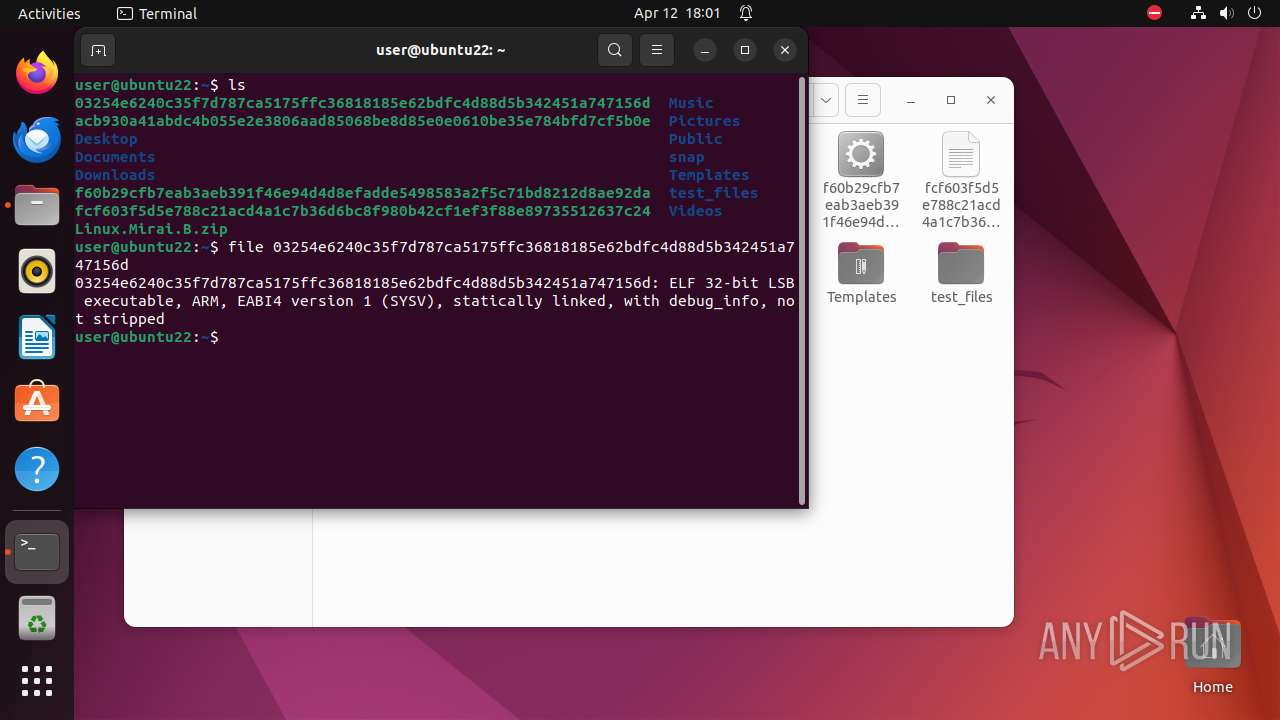Launch LibreOffice Writer from the dock

pos(37,337)
